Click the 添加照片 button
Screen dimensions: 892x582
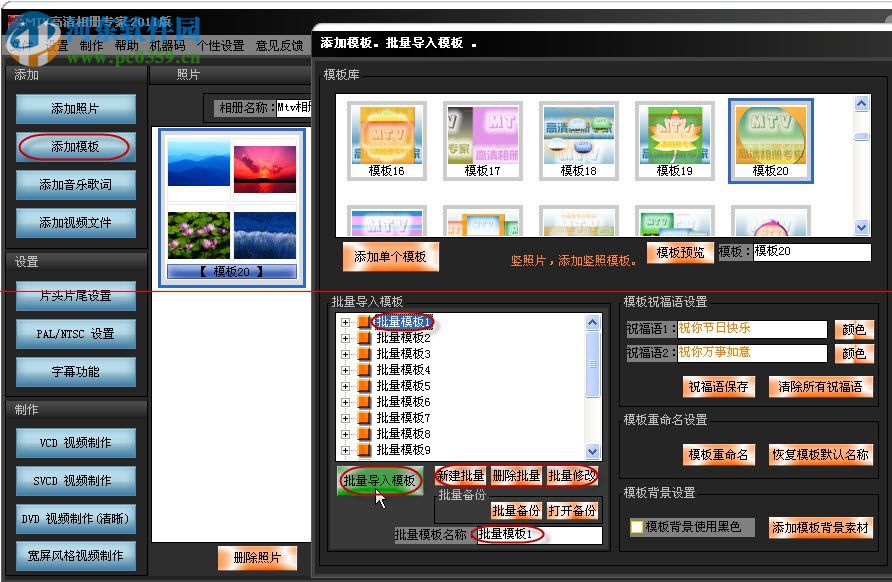click(x=76, y=109)
